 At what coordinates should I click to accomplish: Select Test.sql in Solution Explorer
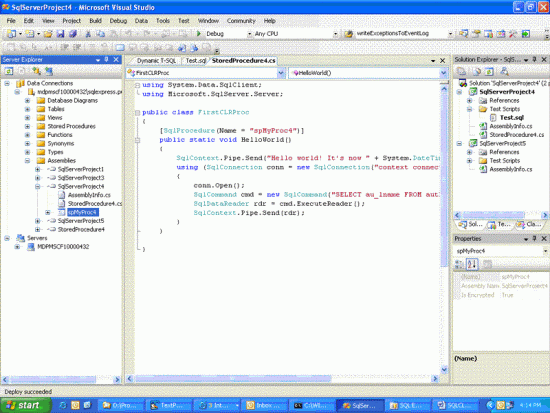512,118
